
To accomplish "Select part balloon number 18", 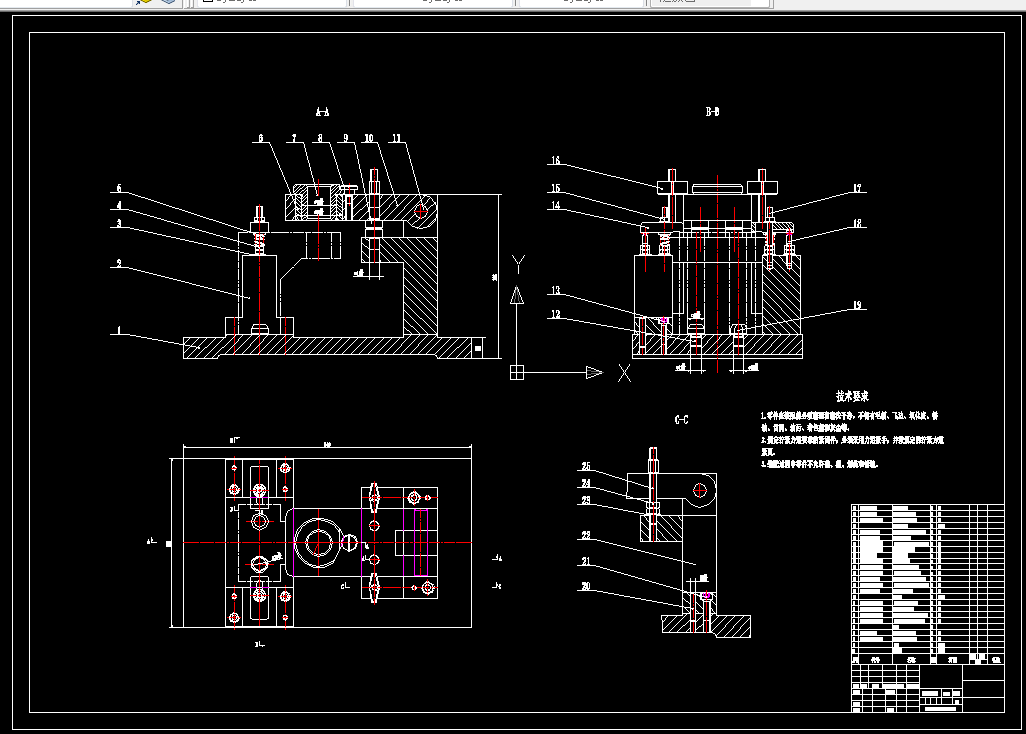I will [857, 223].
